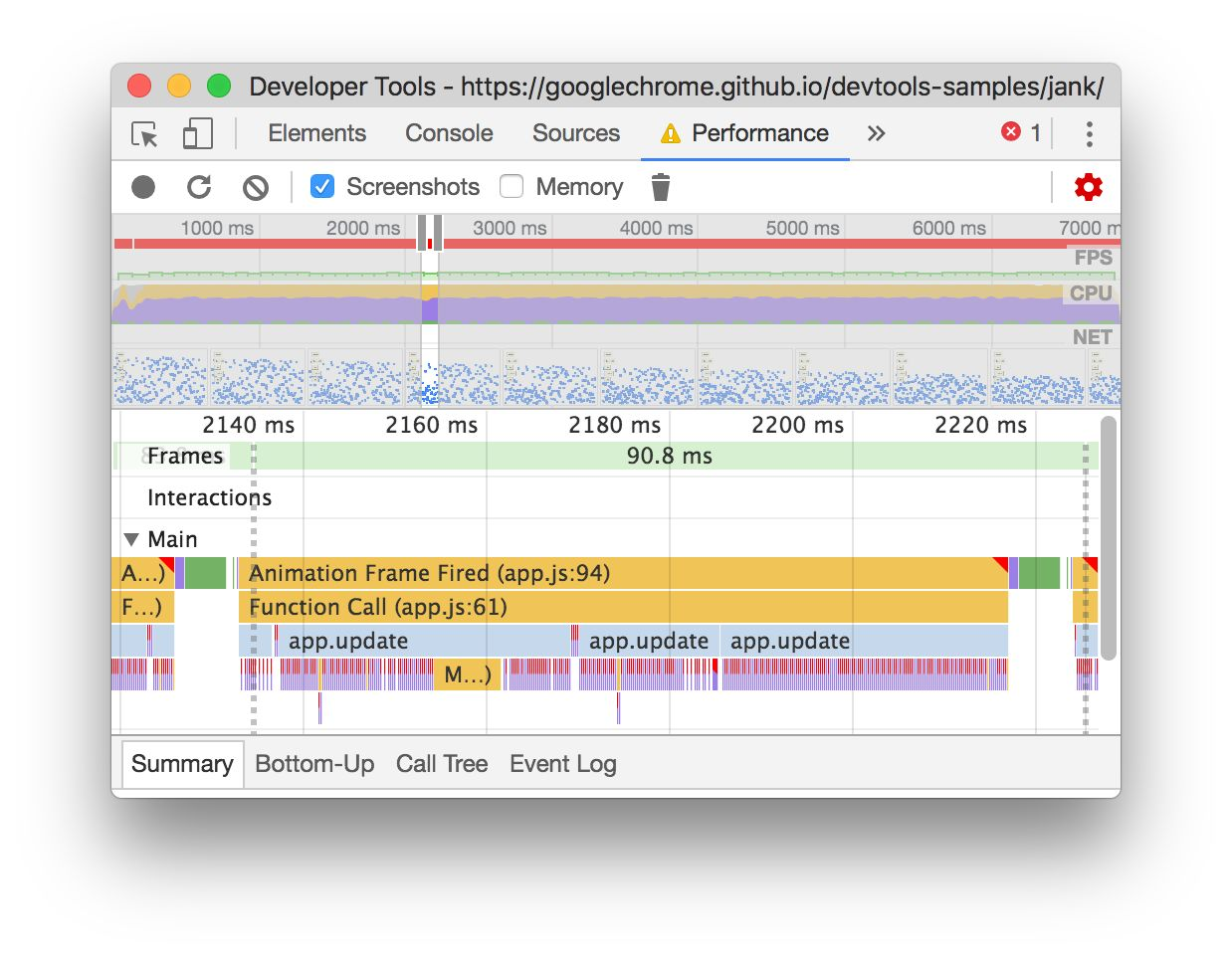Go to the Sources tab
Image resolution: width=1232 pixels, height=957 pixels.
coord(576,133)
